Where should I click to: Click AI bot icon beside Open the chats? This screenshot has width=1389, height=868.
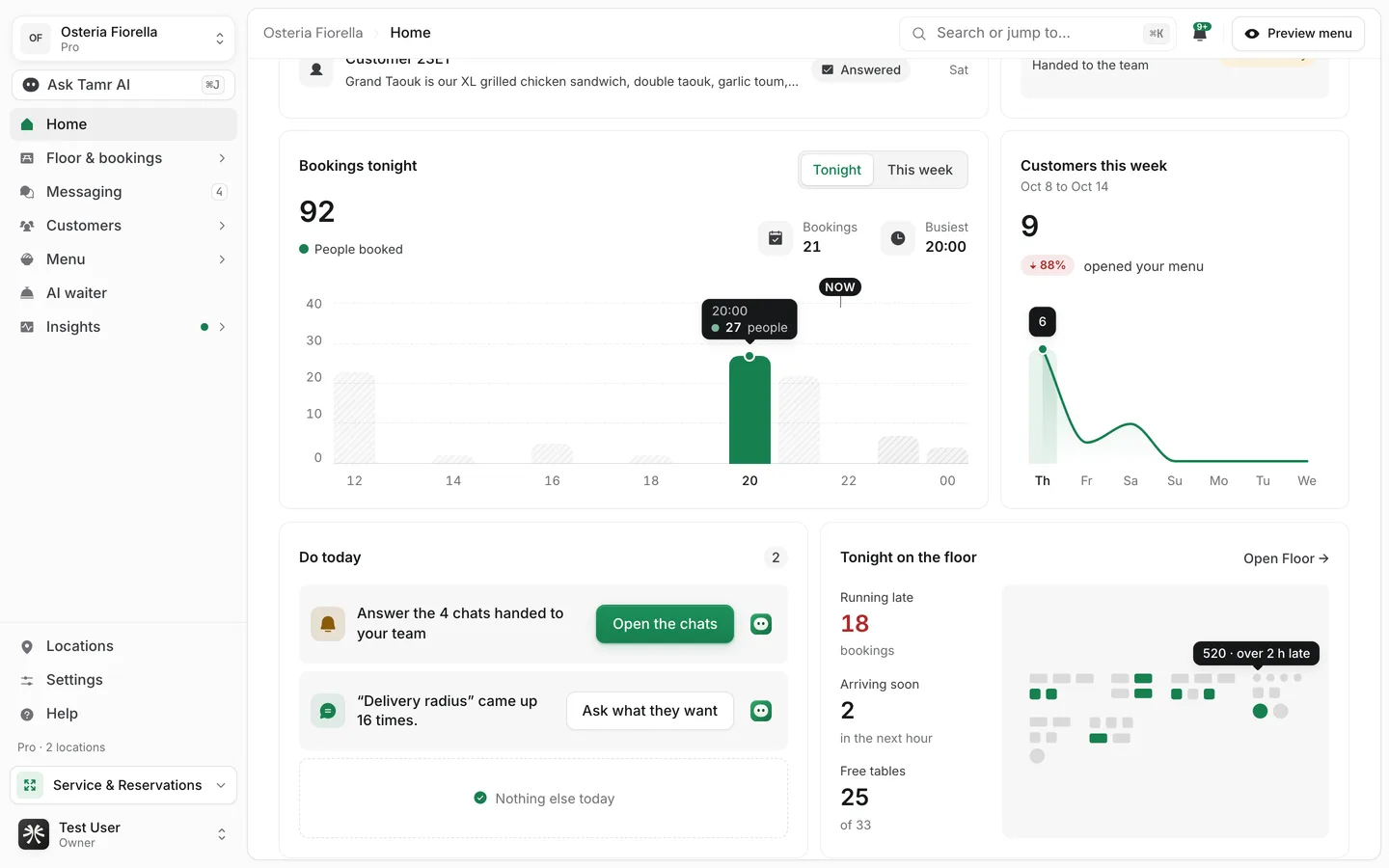[761, 624]
